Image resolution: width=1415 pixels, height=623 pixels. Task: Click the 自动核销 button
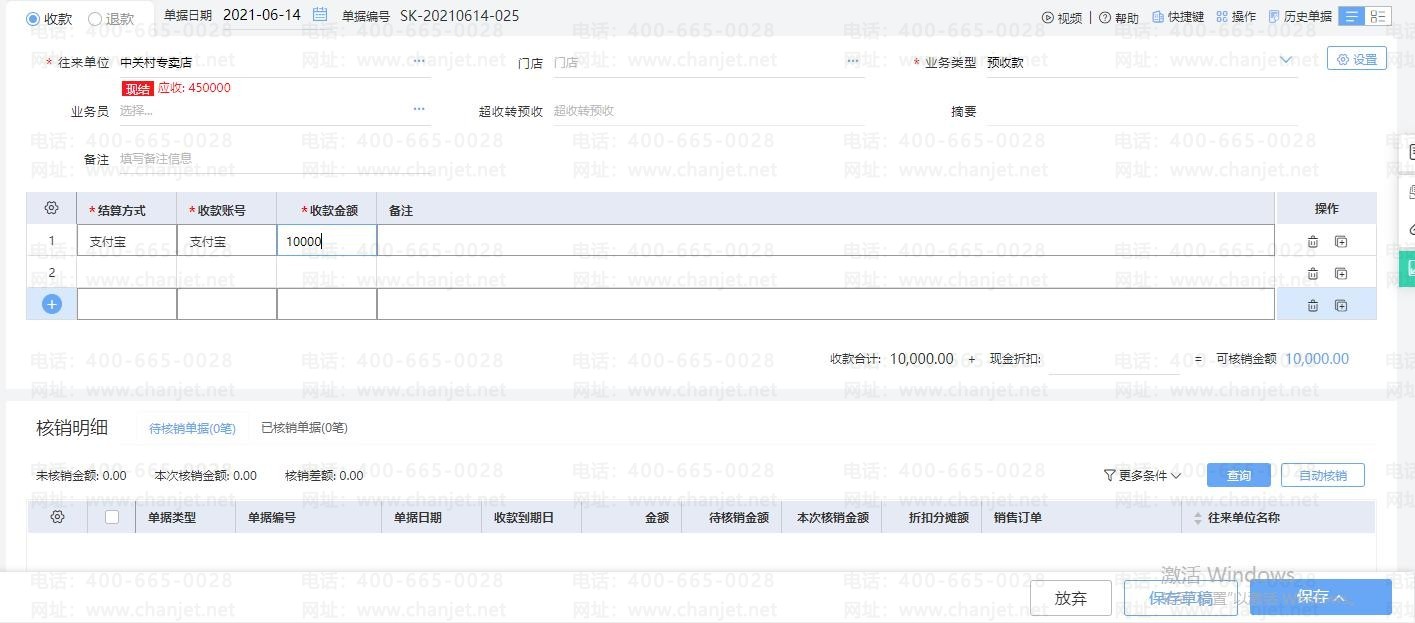pos(1322,475)
